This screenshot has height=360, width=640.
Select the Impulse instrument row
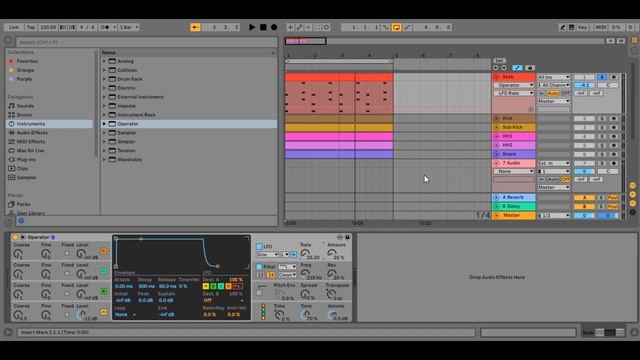[x=189, y=106]
